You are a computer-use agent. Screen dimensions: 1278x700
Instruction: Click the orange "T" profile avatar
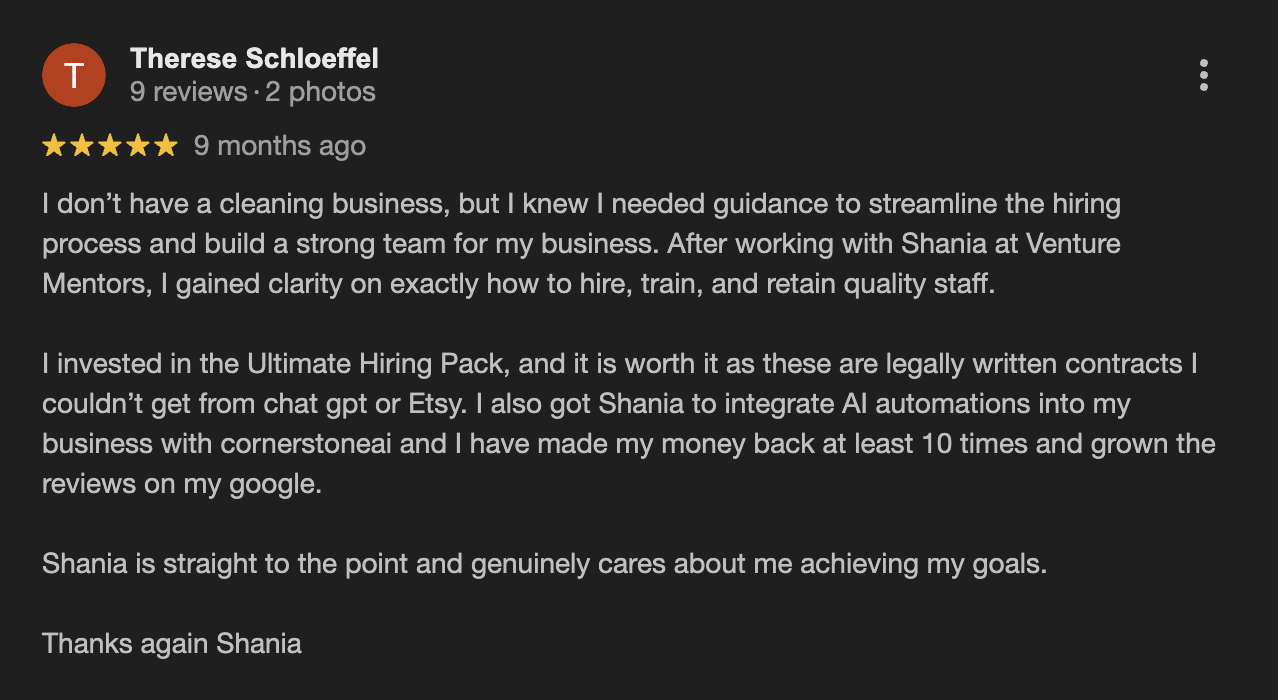point(73,75)
